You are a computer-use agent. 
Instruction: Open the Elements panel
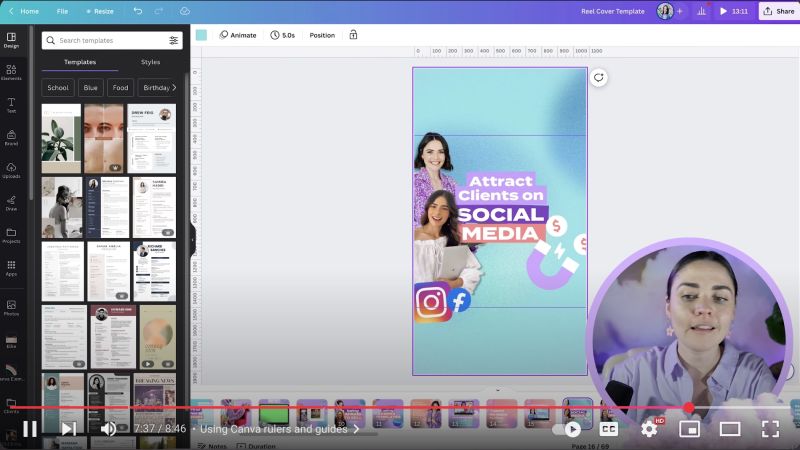(11, 72)
